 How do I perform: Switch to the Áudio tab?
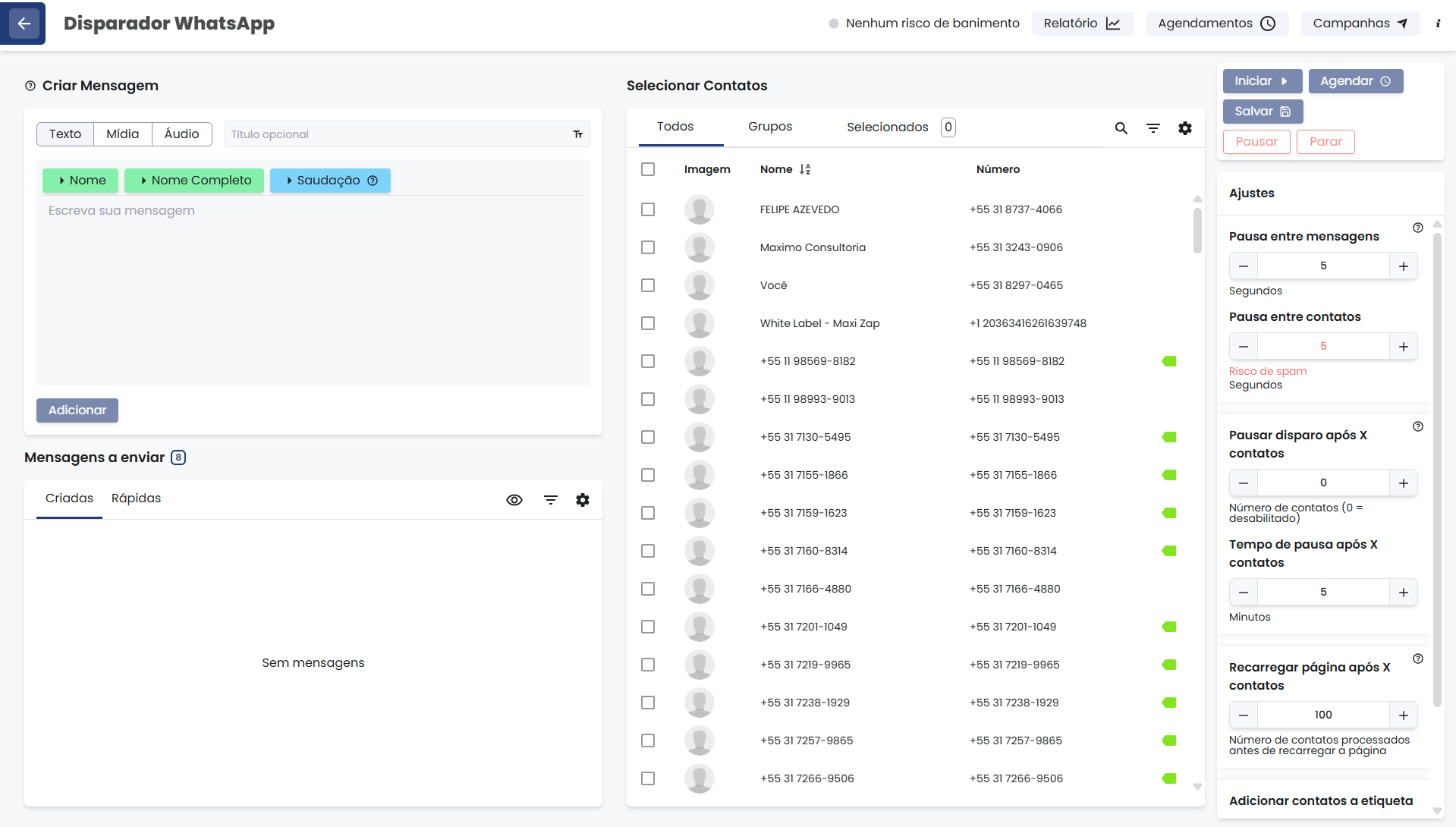click(x=182, y=134)
